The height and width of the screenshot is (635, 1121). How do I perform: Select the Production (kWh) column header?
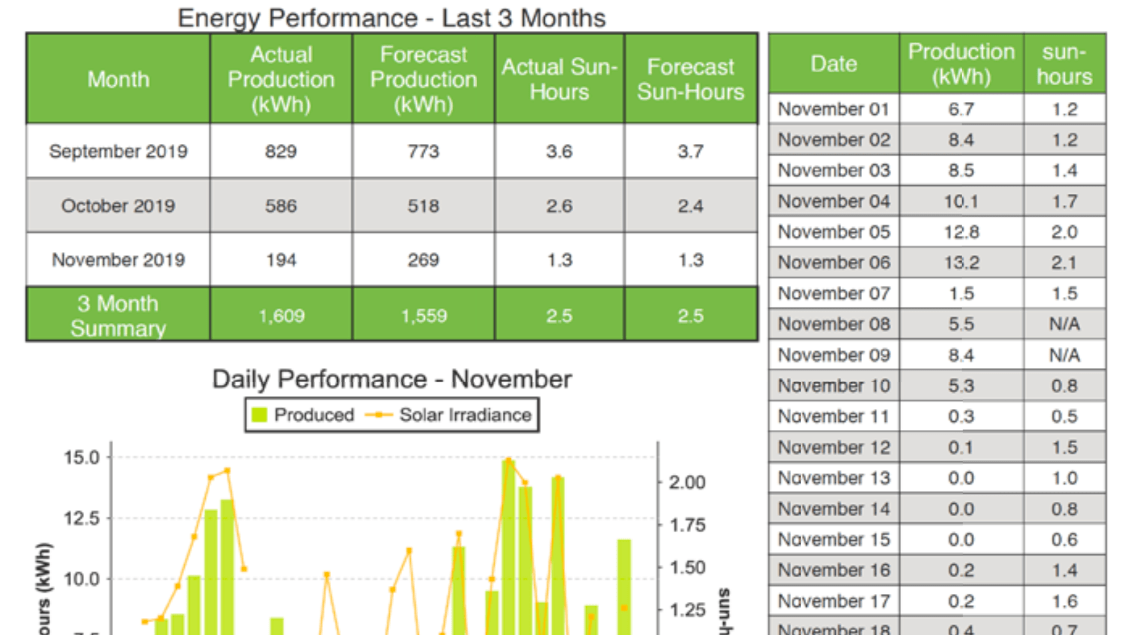pyautogui.click(x=961, y=62)
